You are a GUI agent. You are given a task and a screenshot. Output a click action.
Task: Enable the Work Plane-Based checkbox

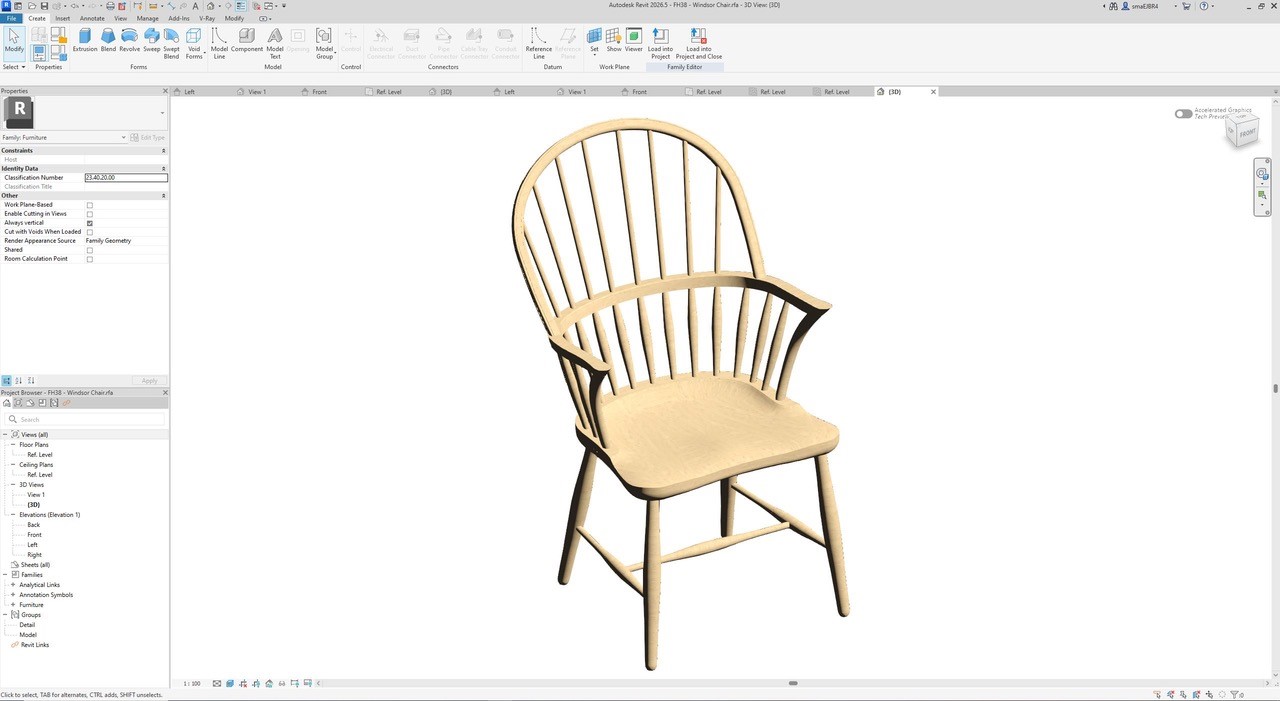point(90,205)
